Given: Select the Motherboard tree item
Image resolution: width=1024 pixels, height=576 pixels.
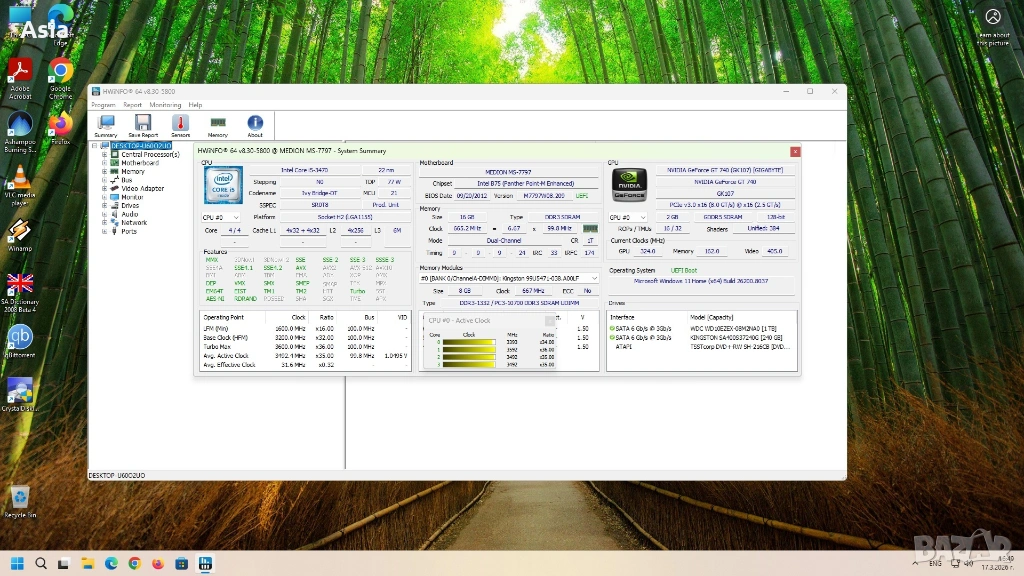Looking at the screenshot, I should pyautogui.click(x=140, y=163).
